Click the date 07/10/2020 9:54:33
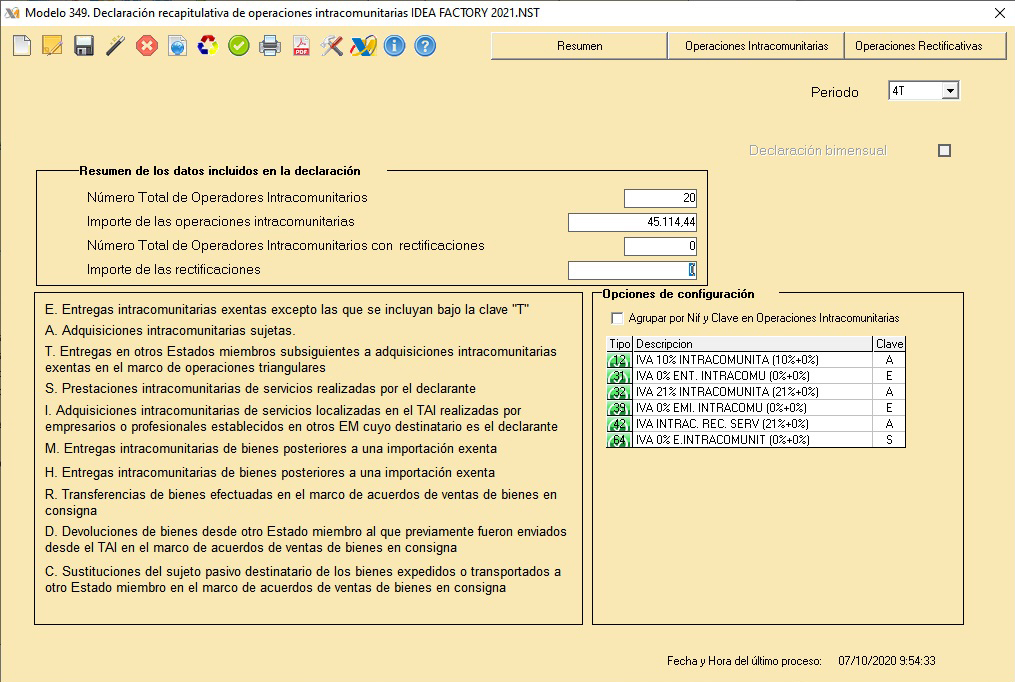Screen dimensions: 1015x682 [887, 661]
